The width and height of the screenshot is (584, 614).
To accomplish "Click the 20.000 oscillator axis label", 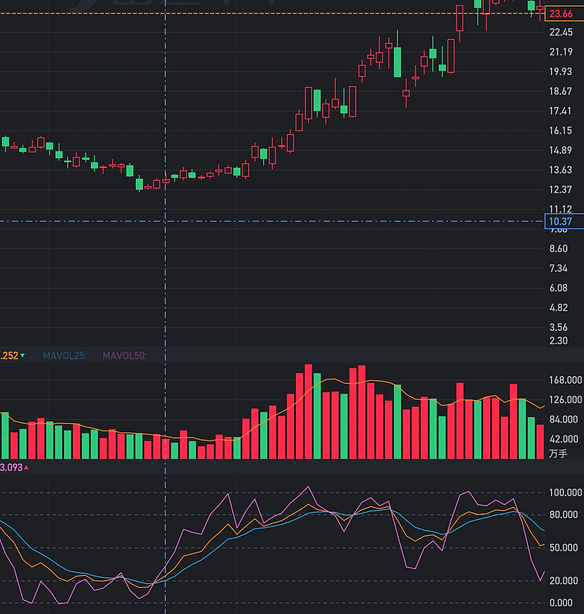I will [x=563, y=580].
